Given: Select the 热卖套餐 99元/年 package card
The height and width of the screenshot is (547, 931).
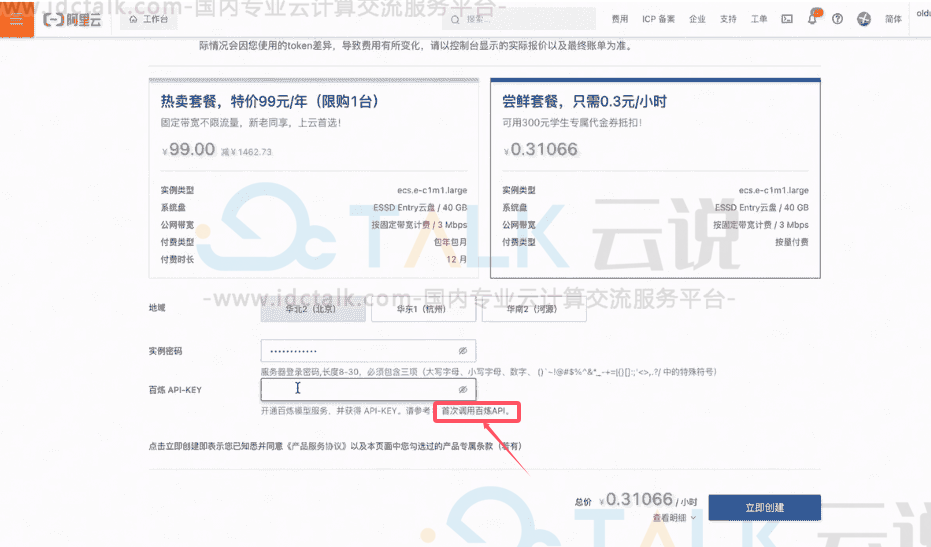Looking at the screenshot, I should click(314, 178).
